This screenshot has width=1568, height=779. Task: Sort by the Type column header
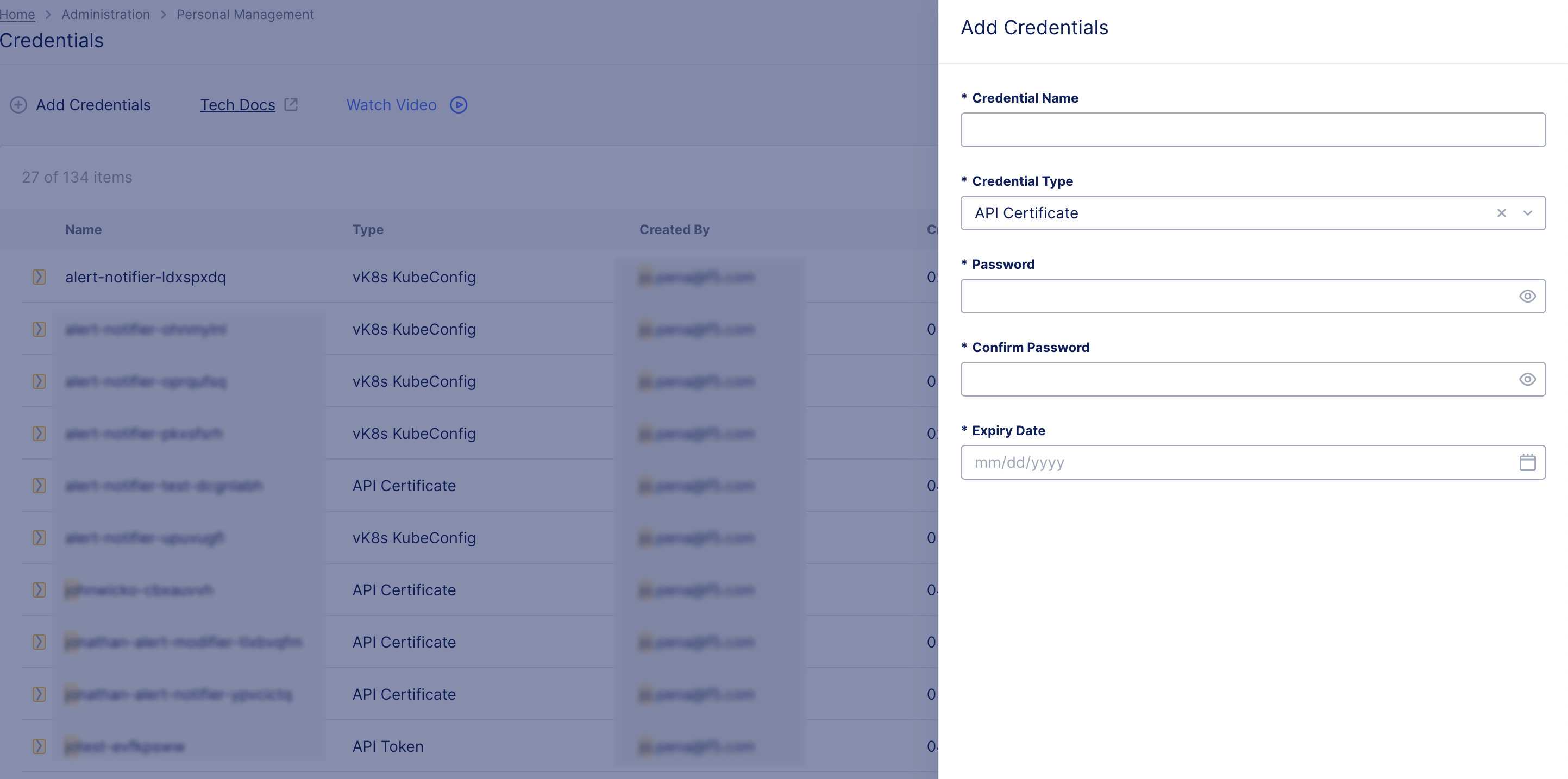point(368,229)
